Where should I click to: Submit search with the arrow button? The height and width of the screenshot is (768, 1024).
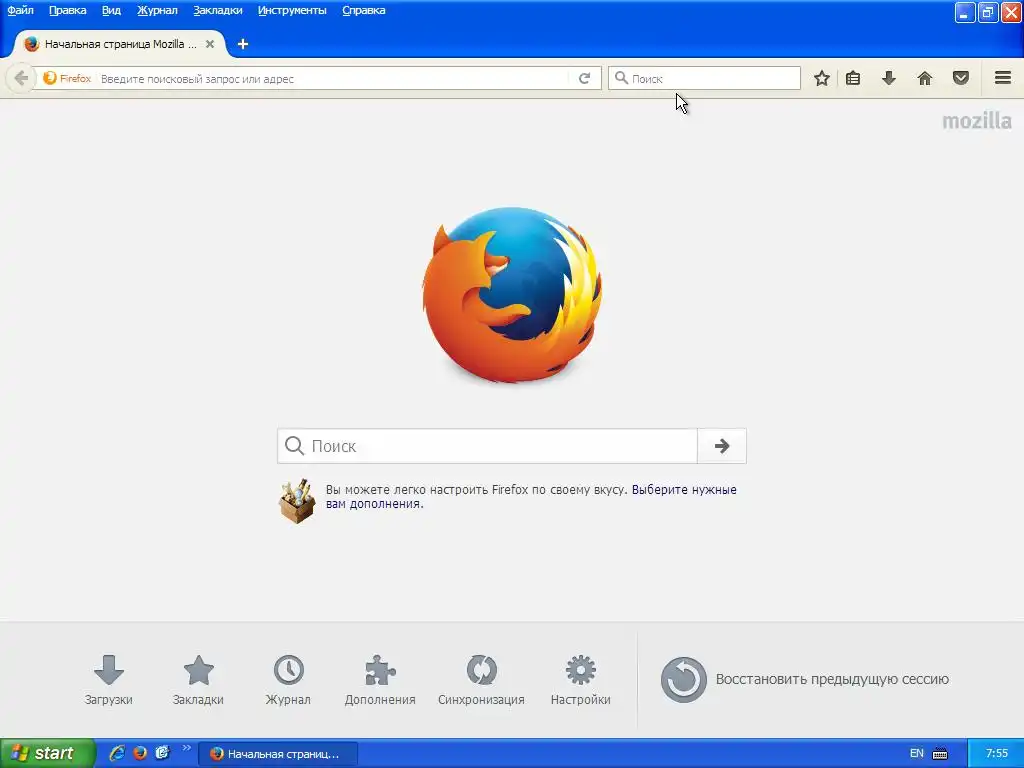(x=722, y=446)
